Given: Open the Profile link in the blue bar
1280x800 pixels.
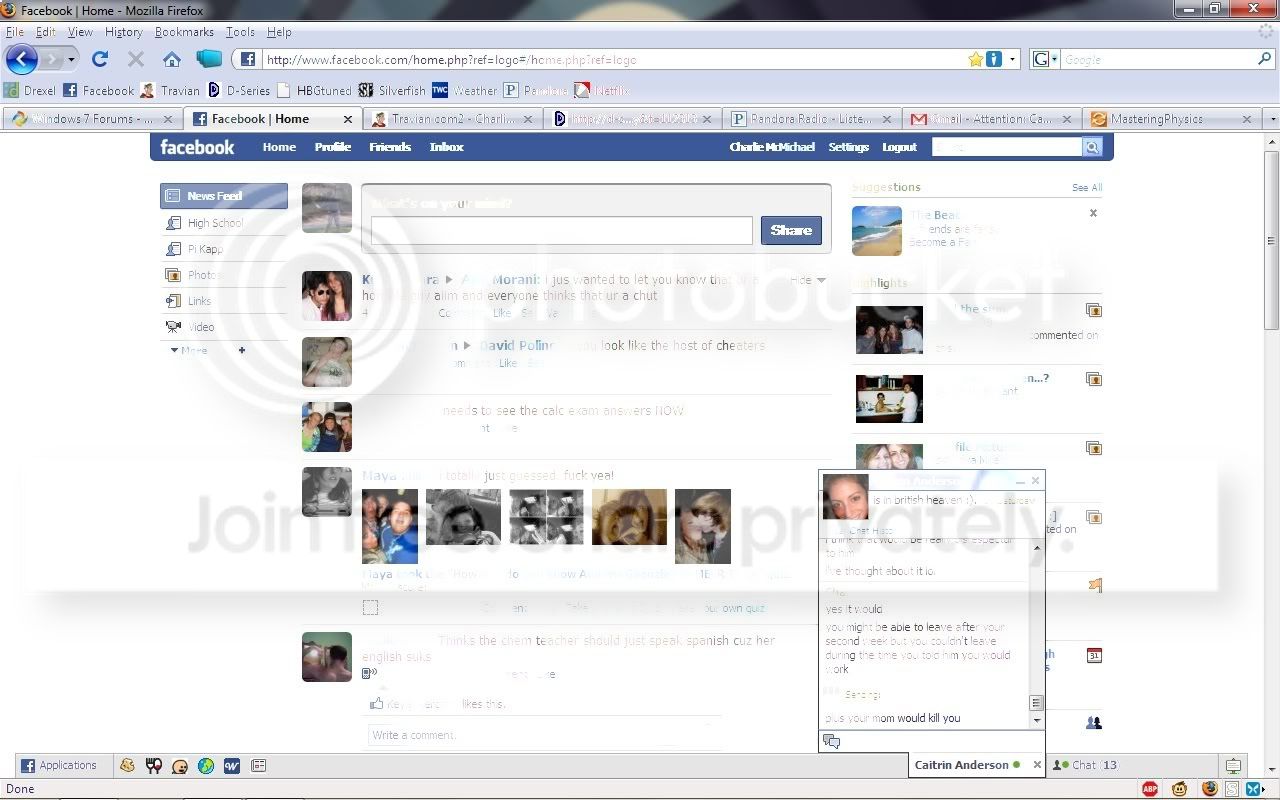Looking at the screenshot, I should (x=333, y=147).
